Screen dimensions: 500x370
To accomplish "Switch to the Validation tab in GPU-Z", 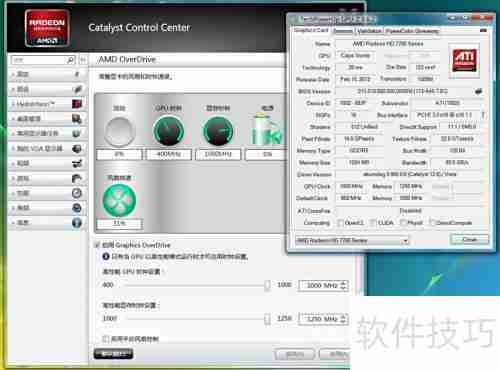I will click(370, 31).
